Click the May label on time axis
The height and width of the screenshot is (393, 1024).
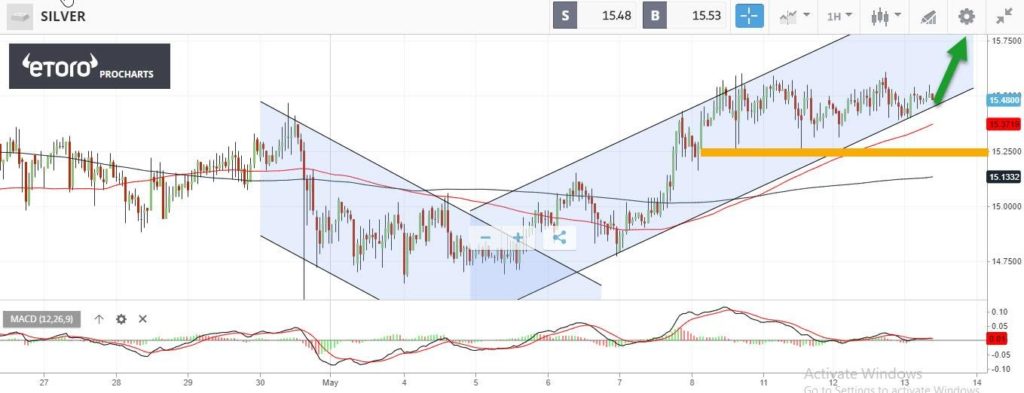[x=330, y=382]
